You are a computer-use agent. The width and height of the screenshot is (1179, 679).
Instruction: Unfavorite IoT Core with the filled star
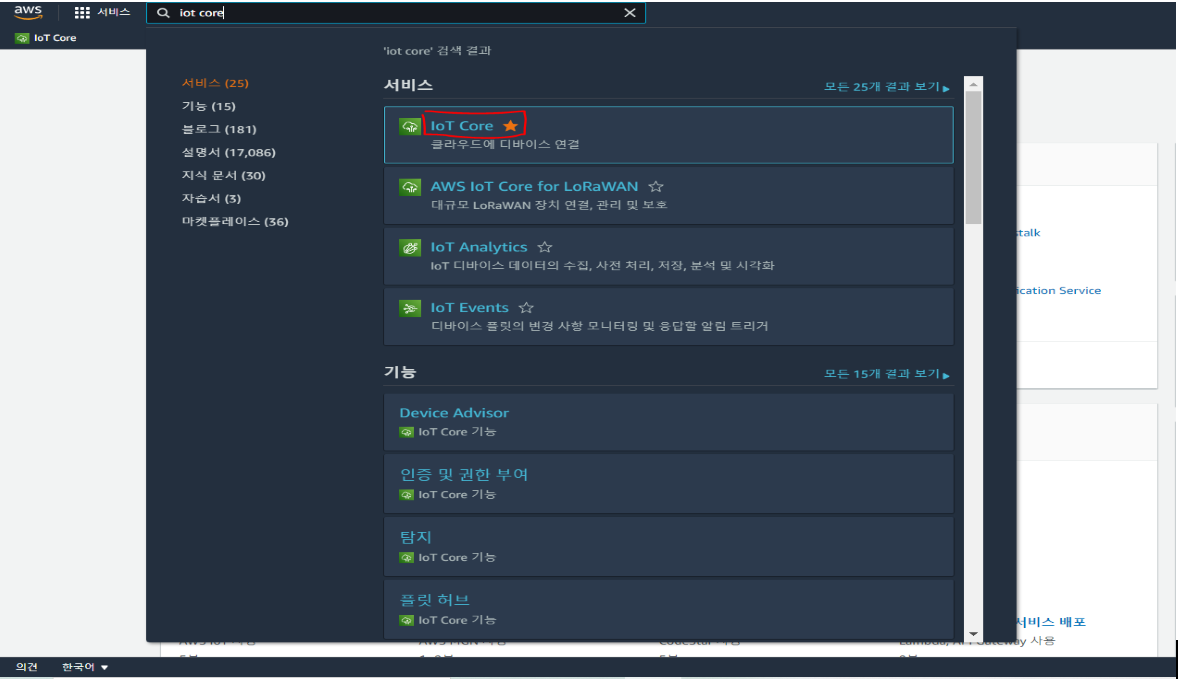(511, 126)
